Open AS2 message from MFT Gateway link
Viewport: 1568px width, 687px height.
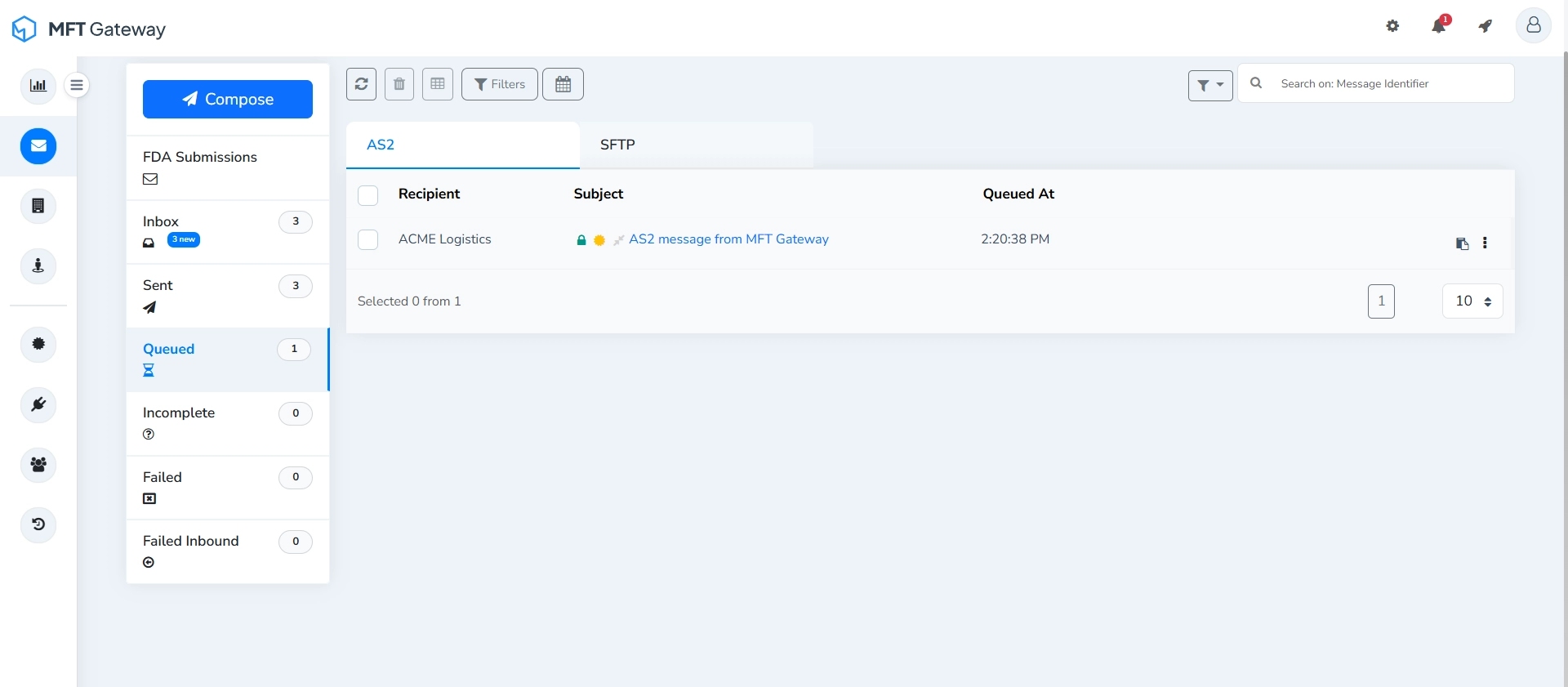point(728,239)
